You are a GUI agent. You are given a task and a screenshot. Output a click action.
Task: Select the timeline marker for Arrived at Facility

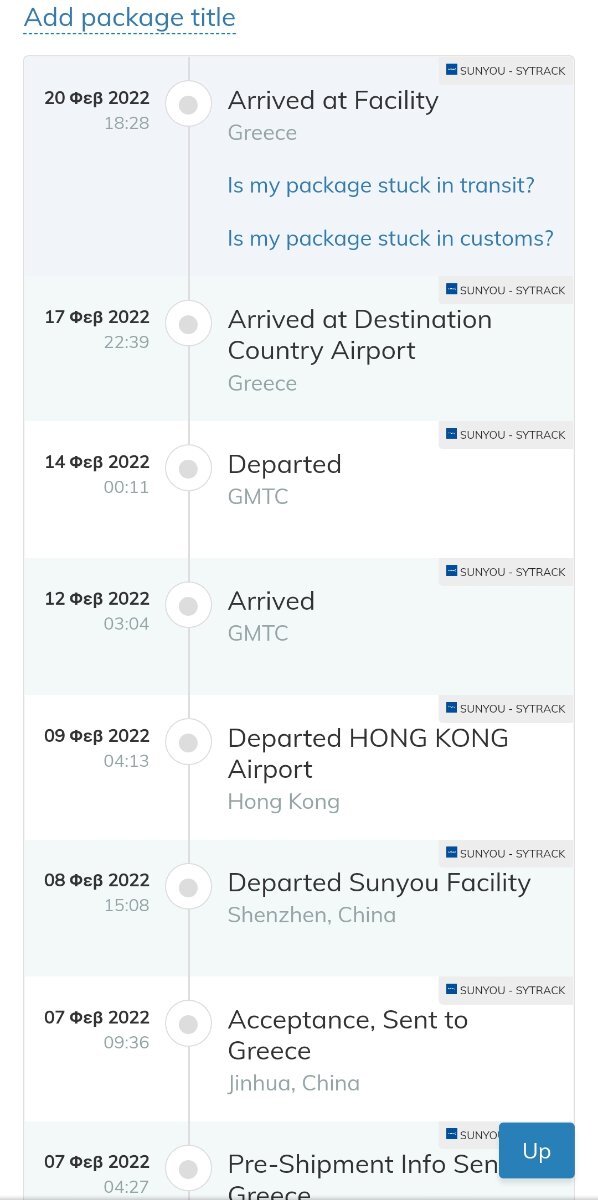(x=188, y=103)
